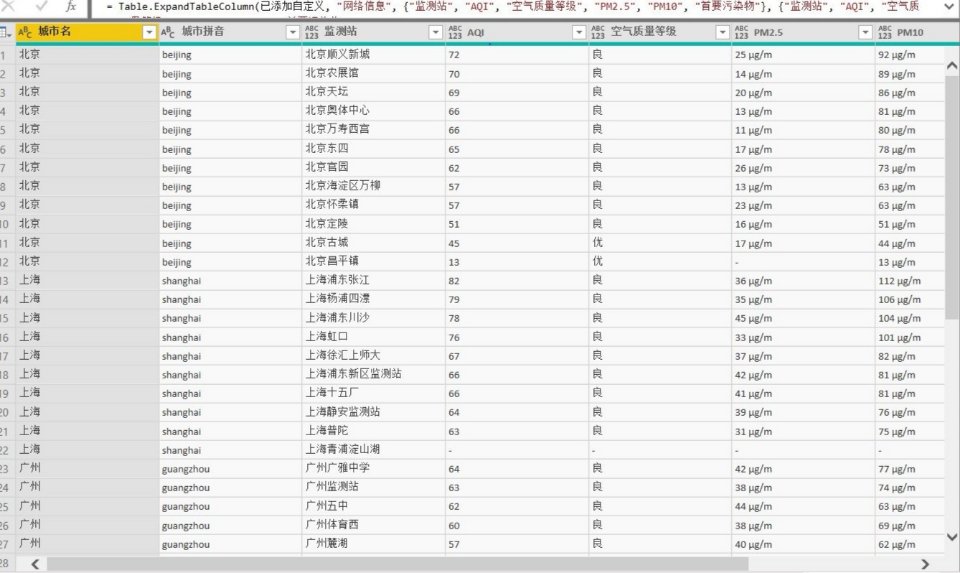960x573 pixels.
Task: Click PM10 value 92 μg/m
Action: pyautogui.click(x=910, y=54)
